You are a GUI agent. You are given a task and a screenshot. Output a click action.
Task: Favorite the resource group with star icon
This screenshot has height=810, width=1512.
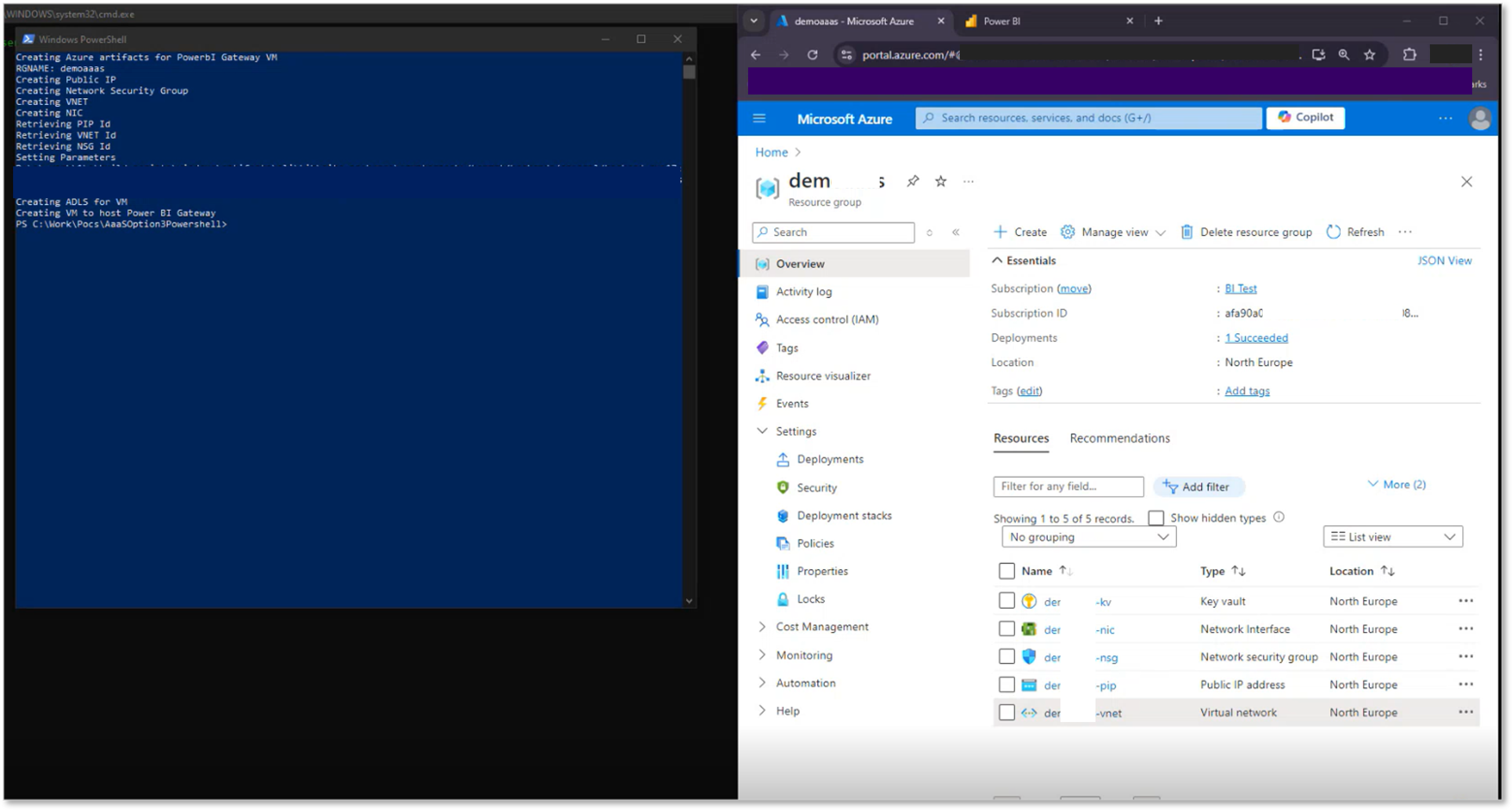[x=940, y=181]
